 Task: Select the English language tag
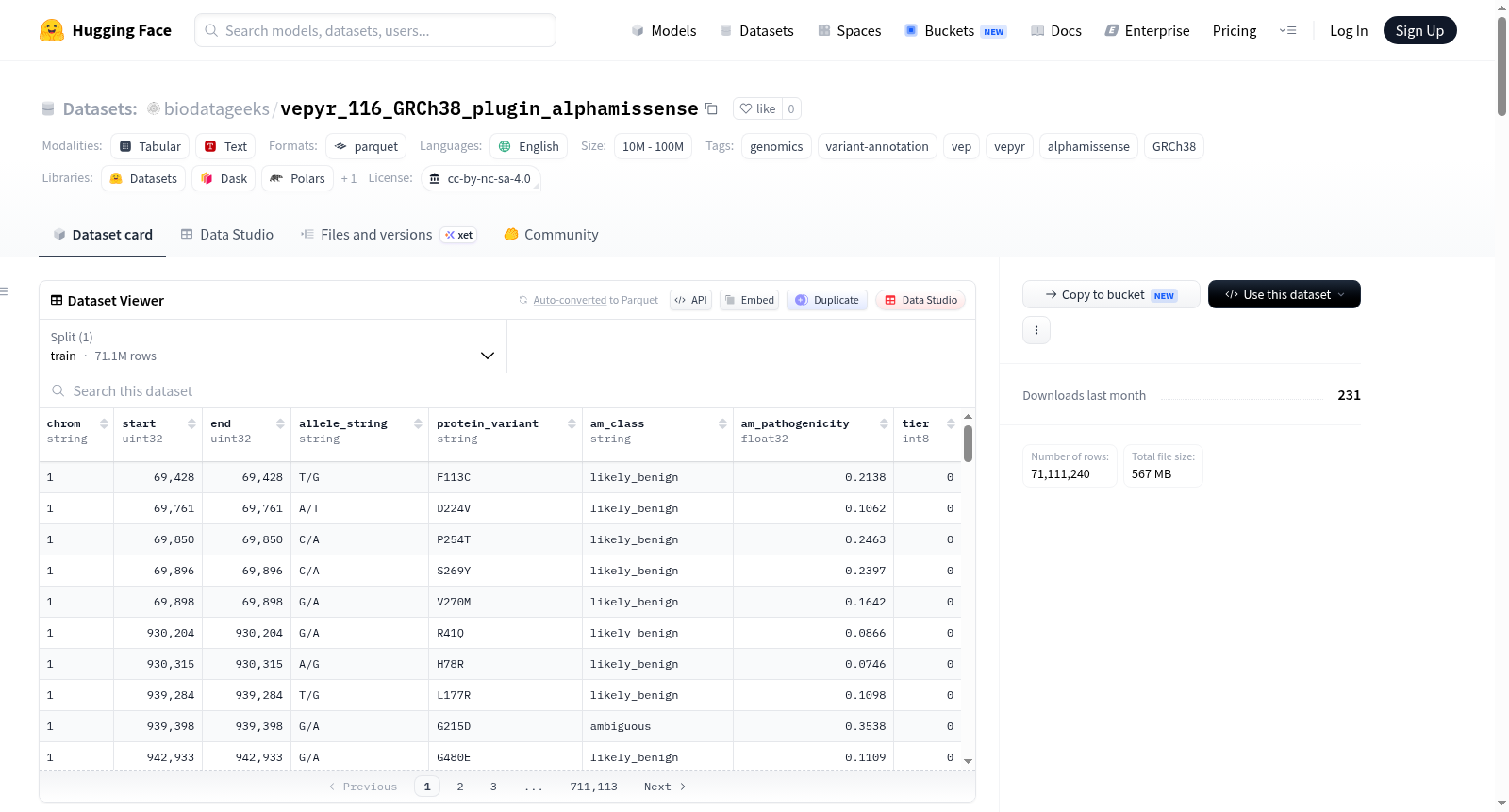coord(528,146)
